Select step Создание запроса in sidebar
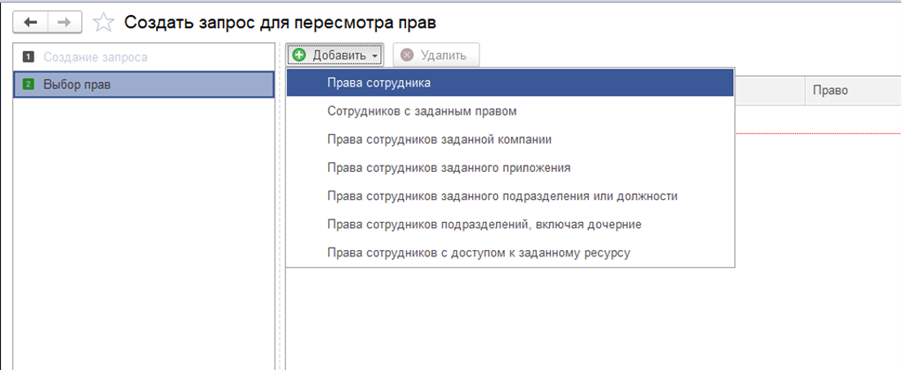Image resolution: width=902 pixels, height=370 pixels. [x=143, y=57]
